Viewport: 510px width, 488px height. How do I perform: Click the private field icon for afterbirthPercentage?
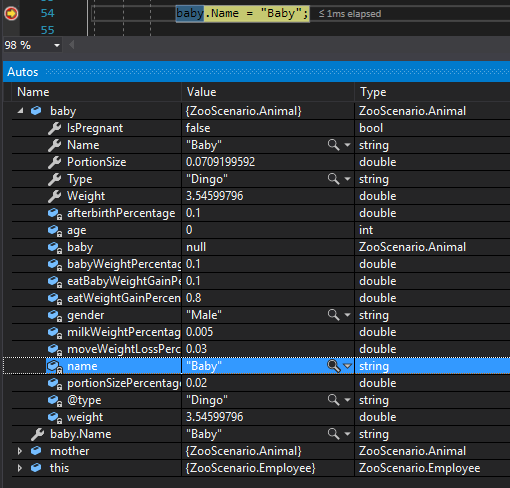(x=55, y=214)
